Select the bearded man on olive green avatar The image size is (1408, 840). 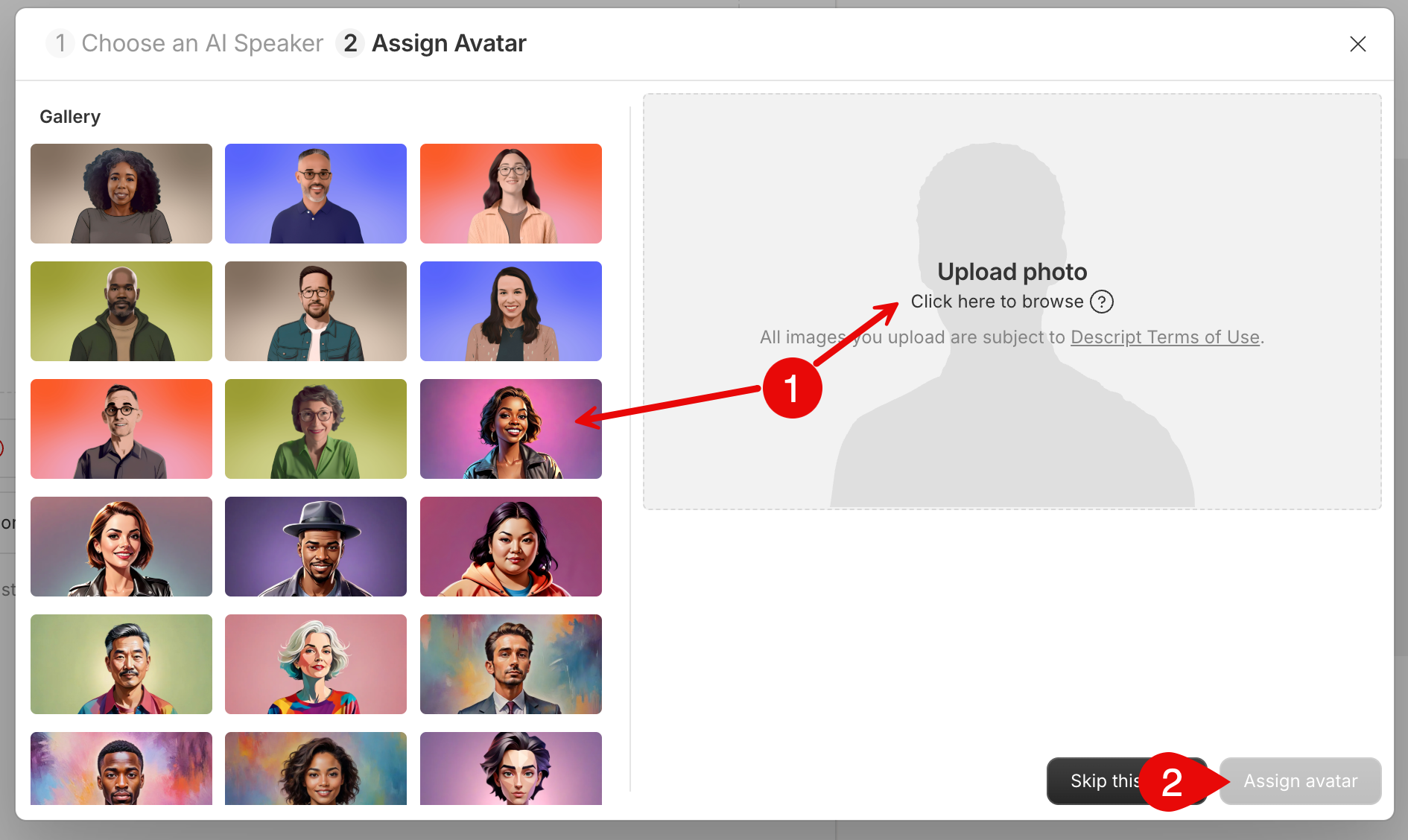(121, 311)
